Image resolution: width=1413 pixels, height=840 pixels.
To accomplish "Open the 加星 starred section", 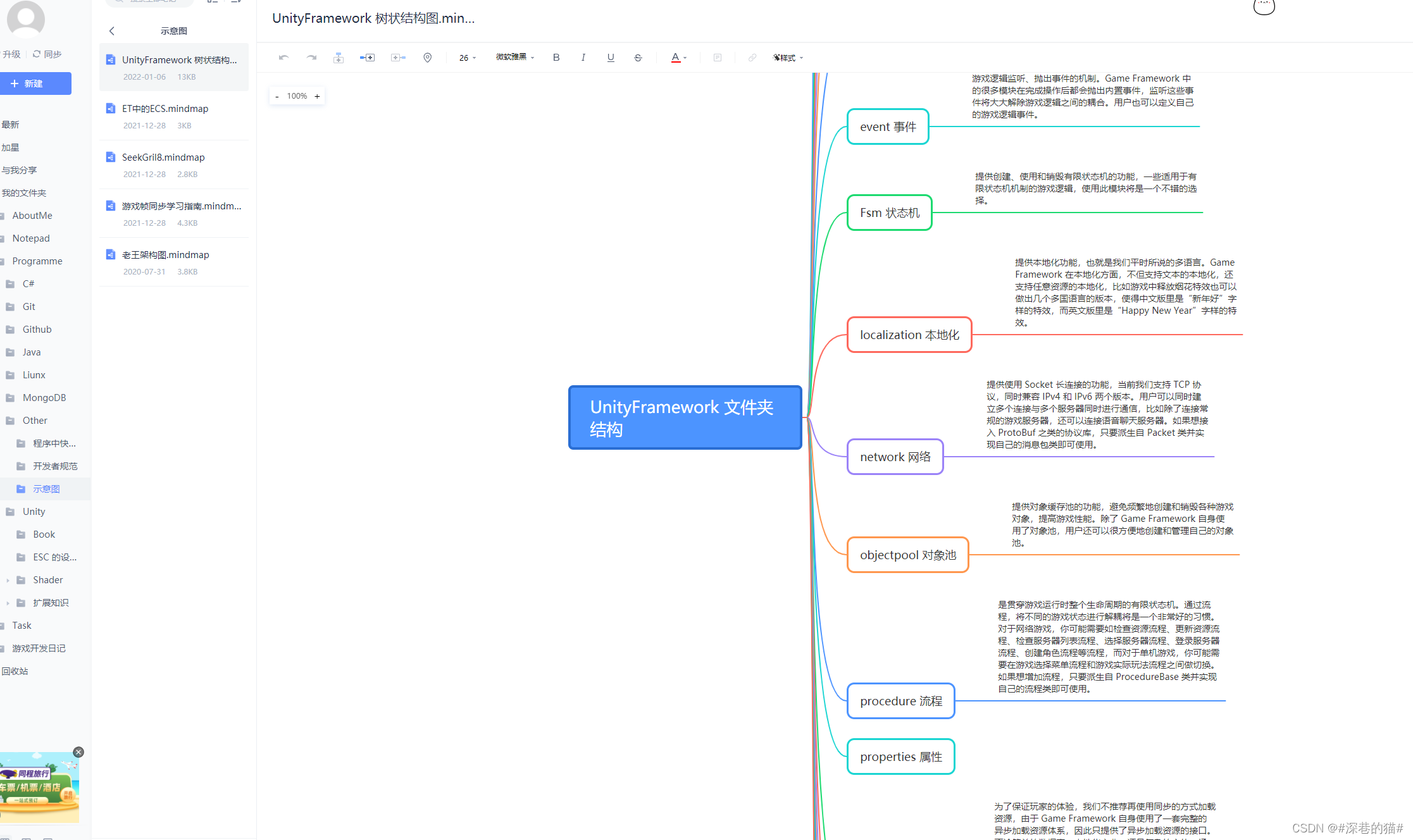I will (10, 147).
